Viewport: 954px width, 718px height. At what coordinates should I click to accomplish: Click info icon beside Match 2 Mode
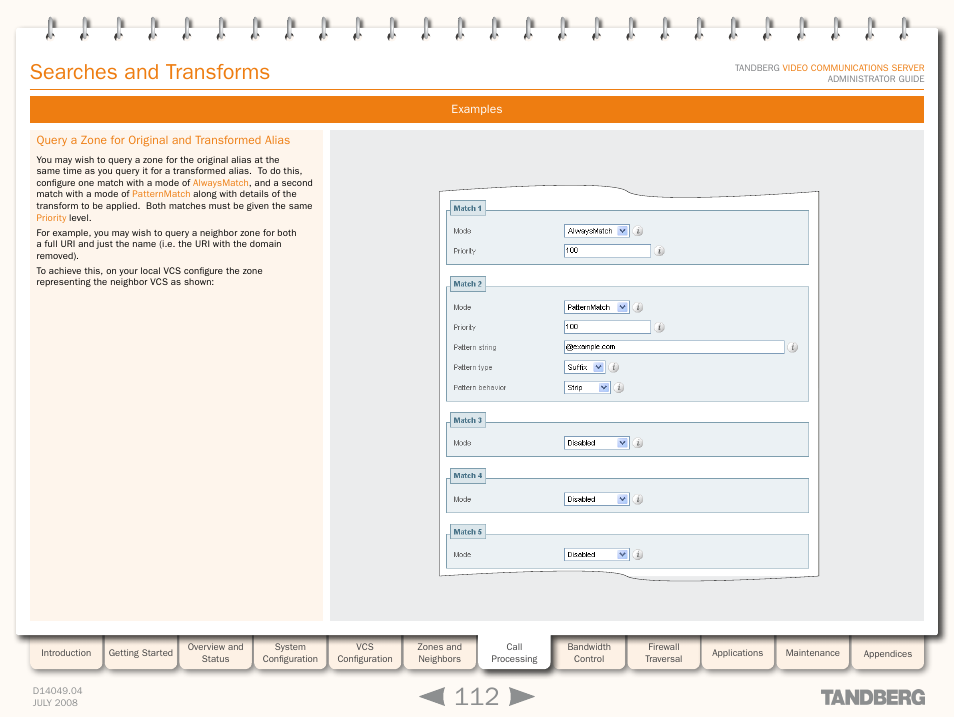[x=639, y=308]
